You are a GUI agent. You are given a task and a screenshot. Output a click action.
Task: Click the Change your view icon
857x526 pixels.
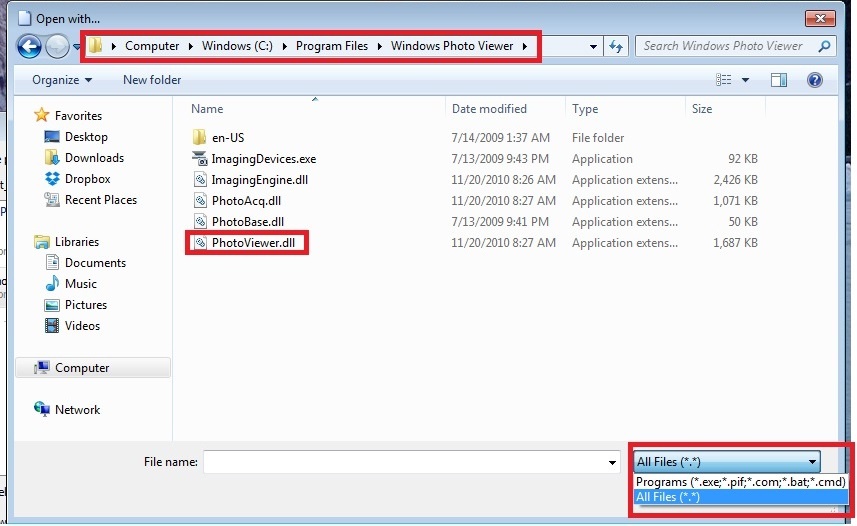click(x=724, y=80)
